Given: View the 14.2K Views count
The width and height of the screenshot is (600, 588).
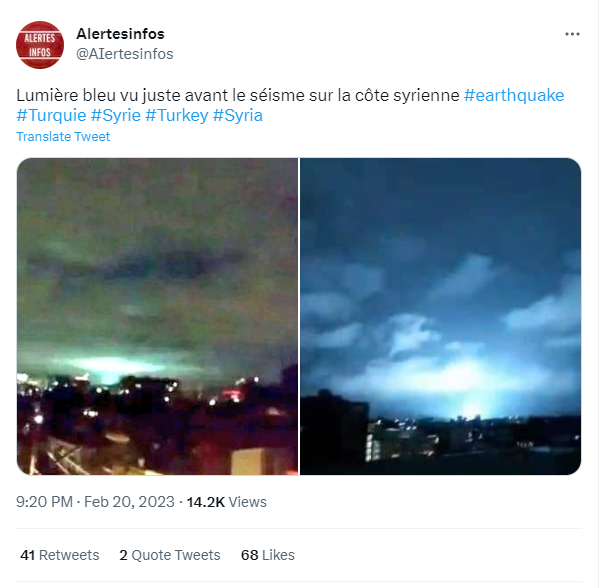Looking at the screenshot, I should point(226,502).
